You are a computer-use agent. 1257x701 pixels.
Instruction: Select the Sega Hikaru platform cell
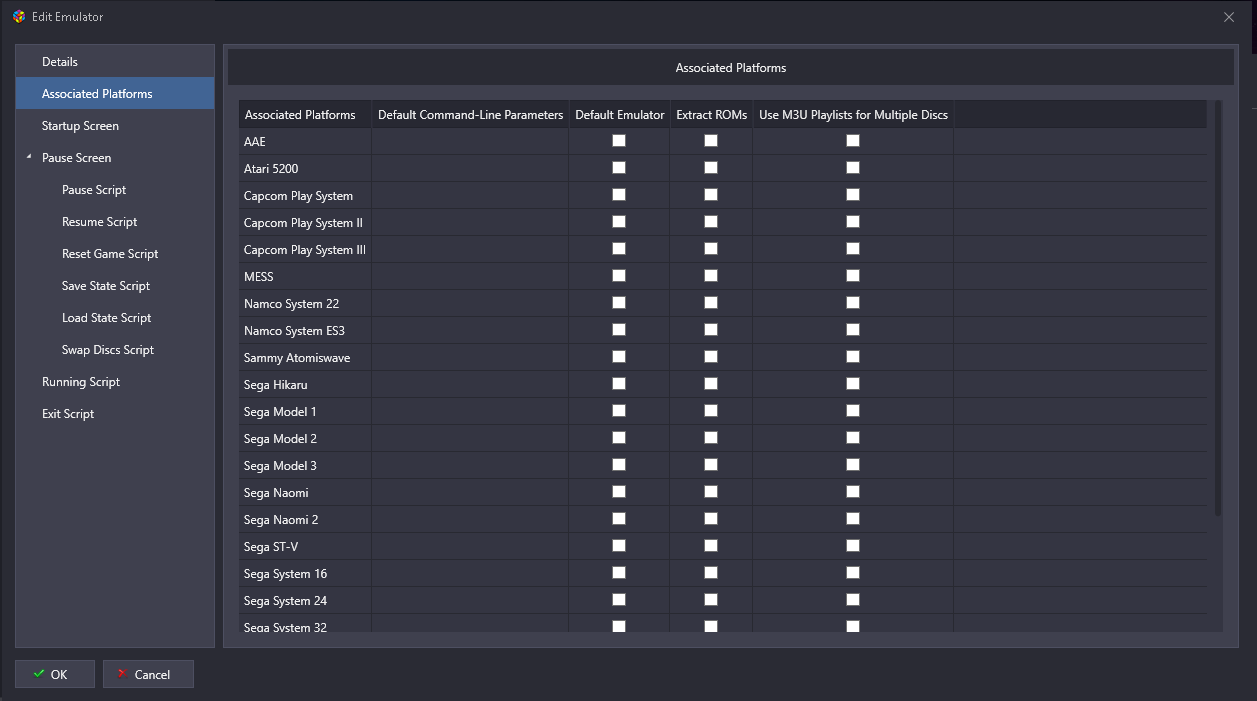tap(305, 385)
